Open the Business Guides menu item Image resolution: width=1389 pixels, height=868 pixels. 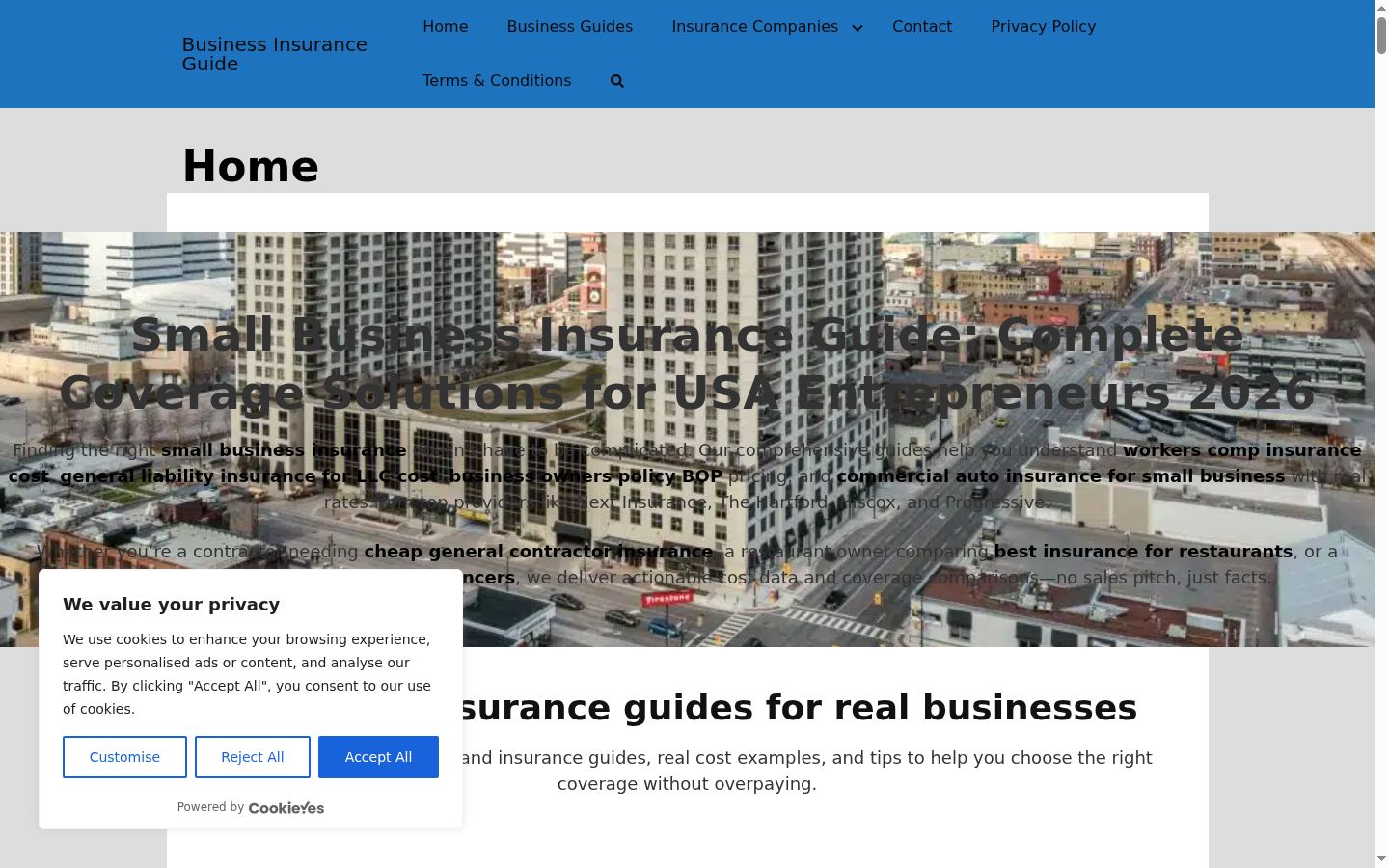[570, 27]
